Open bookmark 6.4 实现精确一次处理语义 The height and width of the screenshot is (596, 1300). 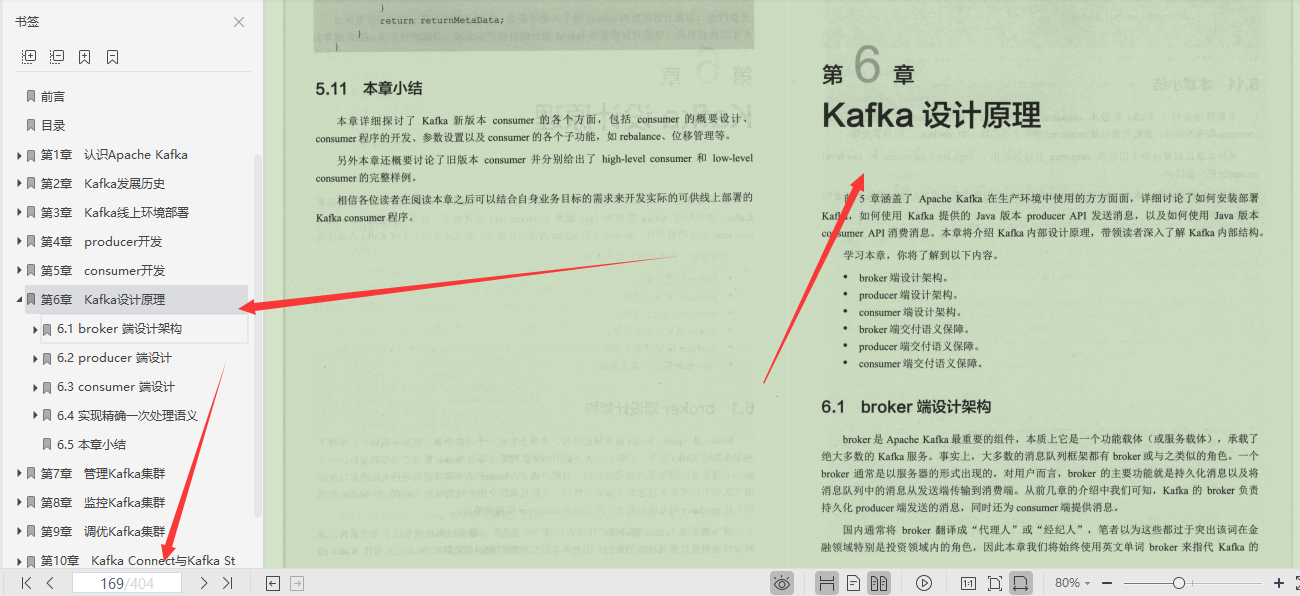127,416
